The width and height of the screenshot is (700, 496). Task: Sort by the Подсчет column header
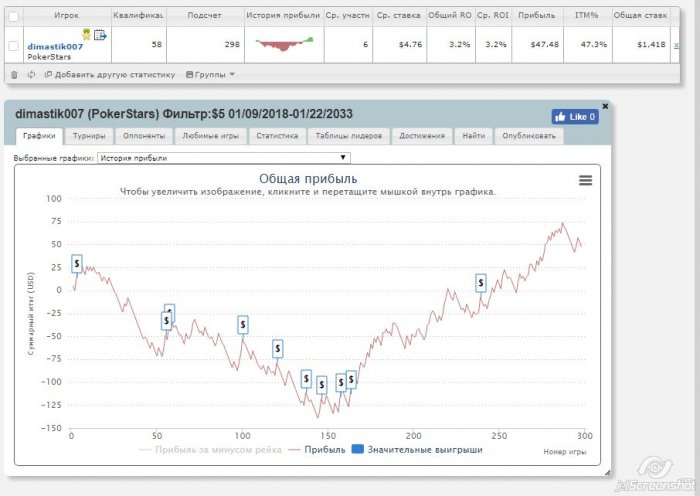(204, 15)
